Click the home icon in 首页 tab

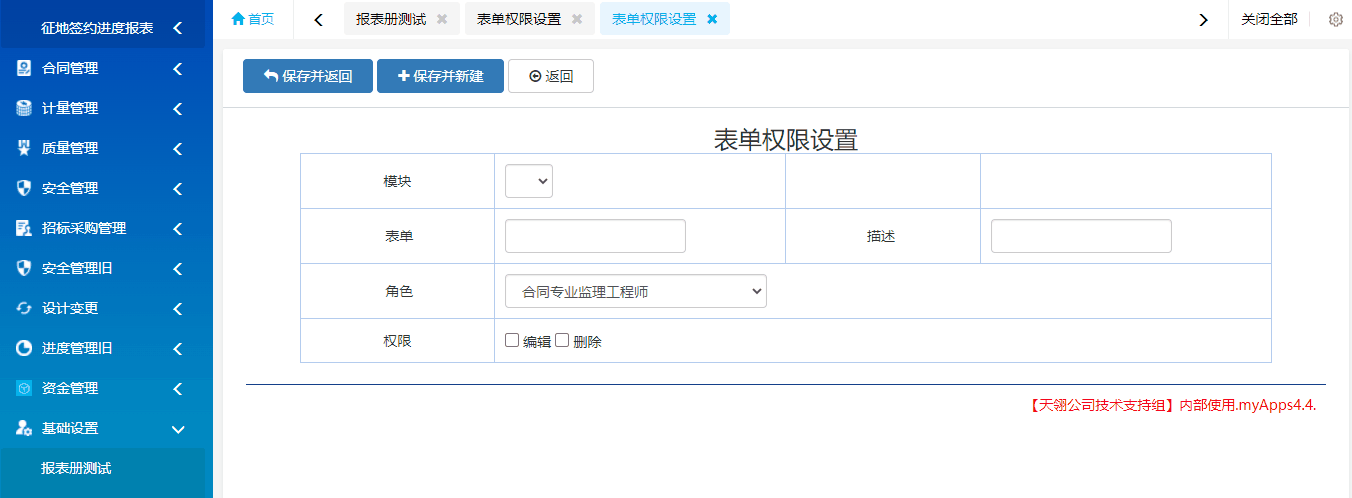point(238,19)
